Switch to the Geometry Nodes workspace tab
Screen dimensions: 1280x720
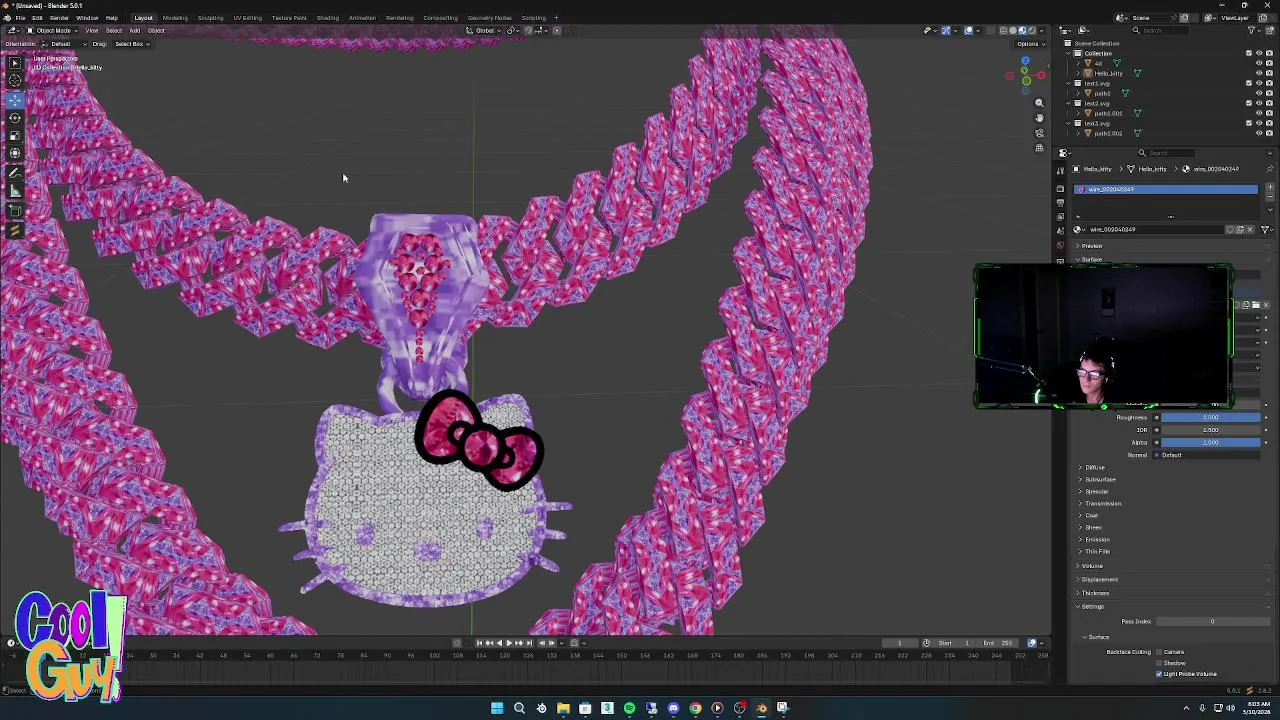[x=489, y=18]
